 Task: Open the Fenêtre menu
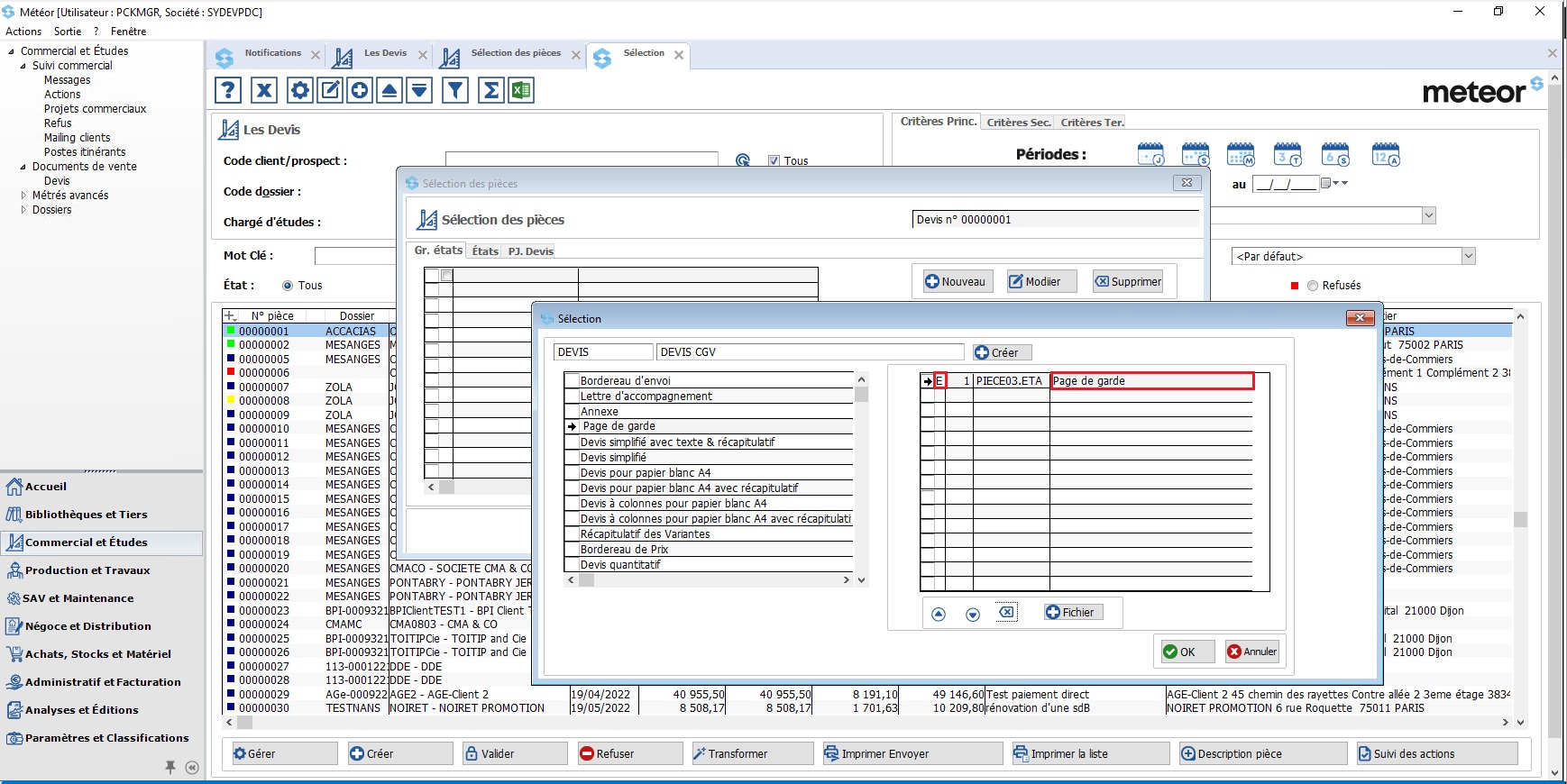[x=128, y=32]
